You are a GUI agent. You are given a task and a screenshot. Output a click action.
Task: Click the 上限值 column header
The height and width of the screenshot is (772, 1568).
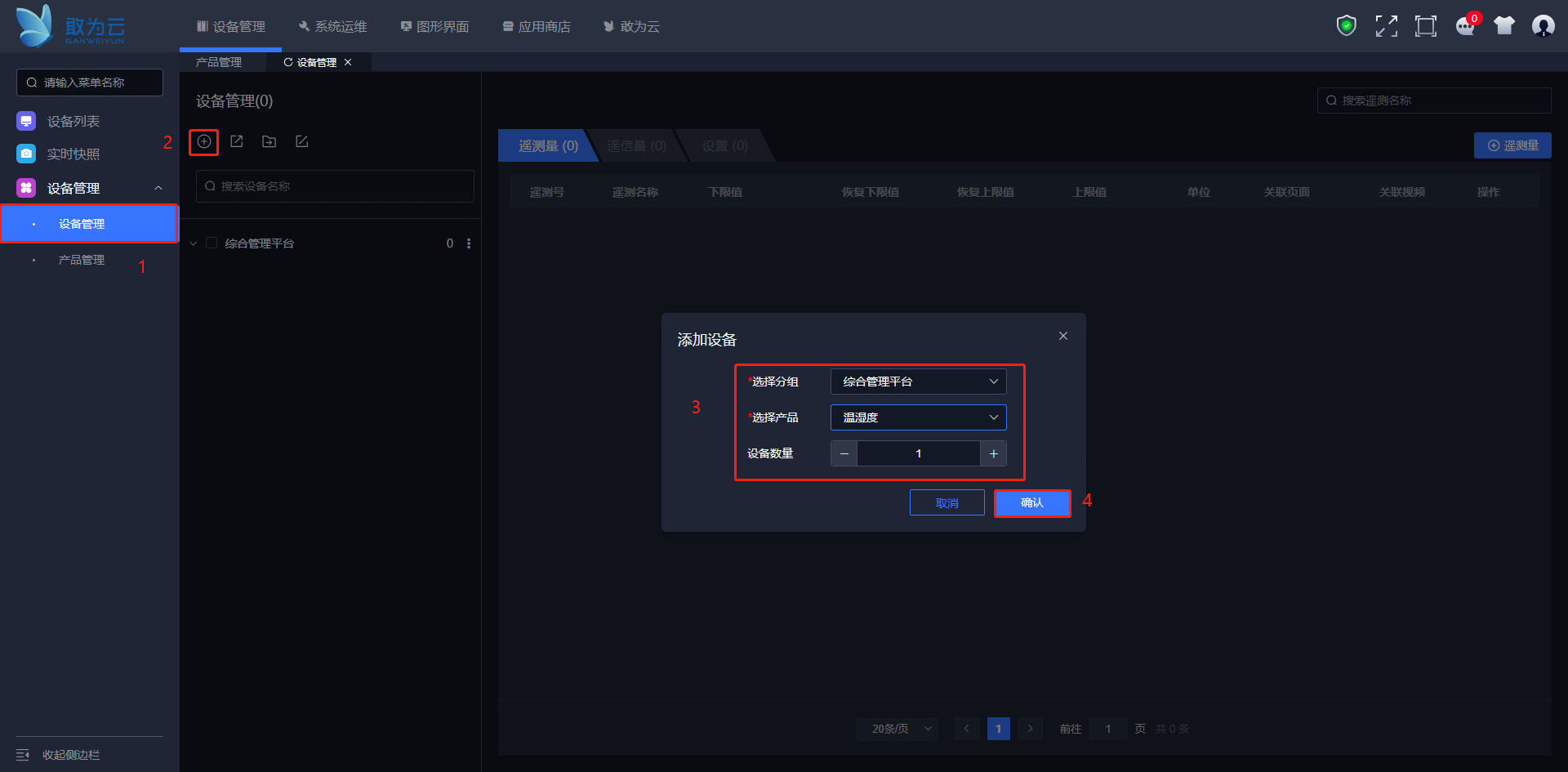click(1089, 192)
